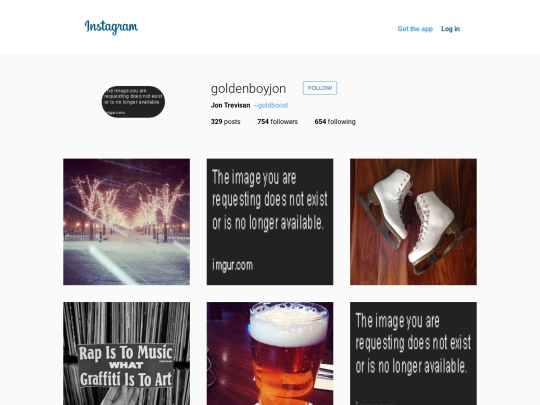This screenshot has height=405, width=540.
Task: Click the Jon Trevisan name text
Action: pos(230,105)
